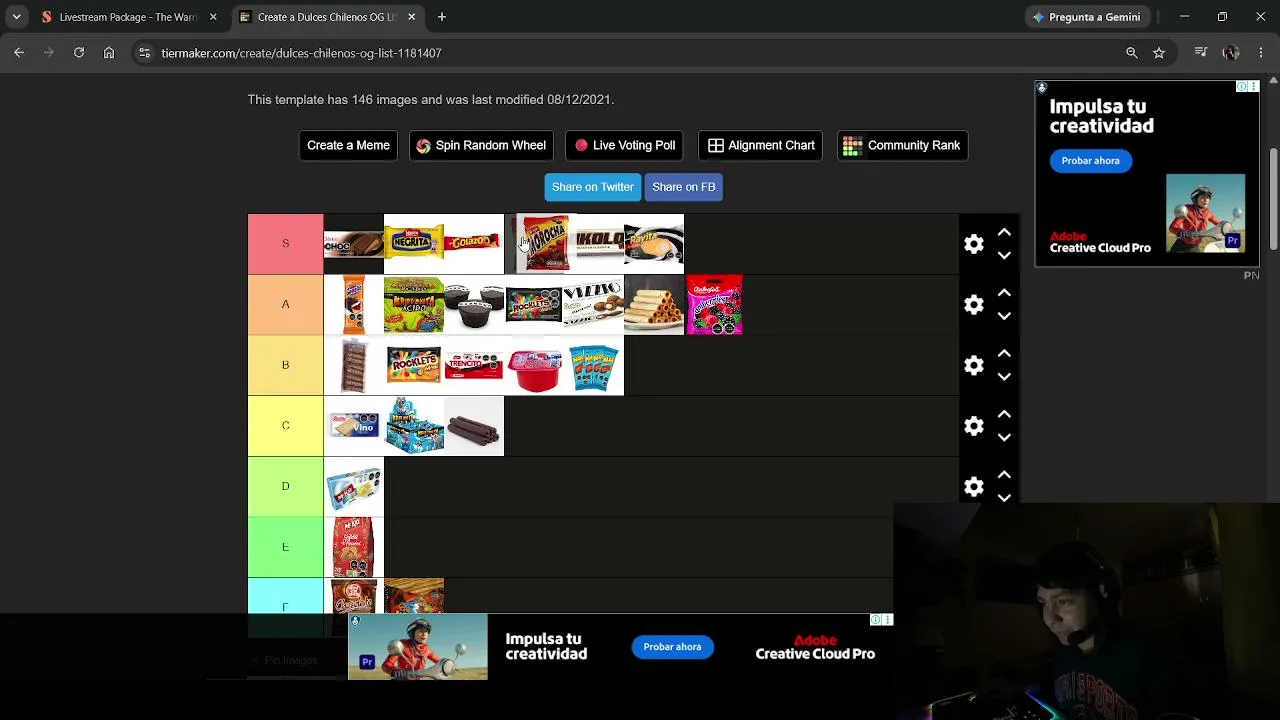Open settings gear for the A tier row
This screenshot has height=720, width=1280.
click(x=974, y=305)
